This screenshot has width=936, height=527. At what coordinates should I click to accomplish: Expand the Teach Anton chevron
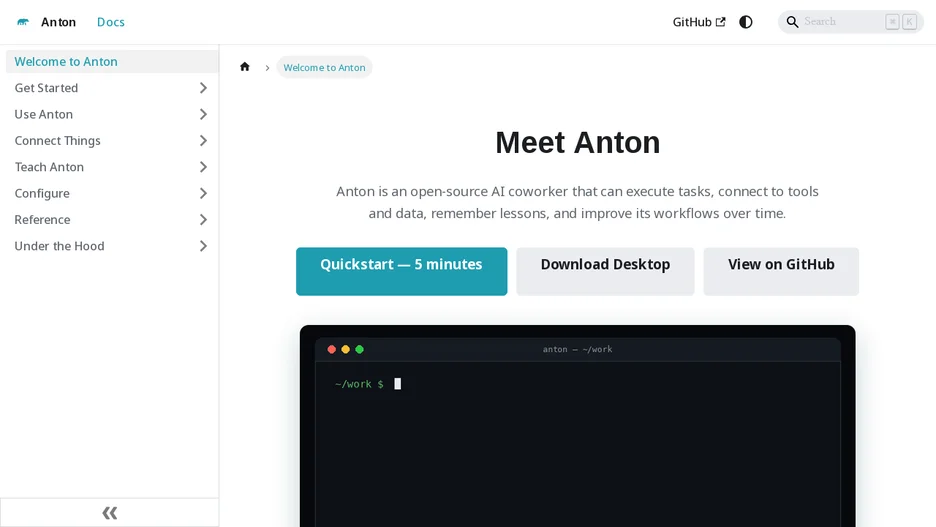pos(203,167)
